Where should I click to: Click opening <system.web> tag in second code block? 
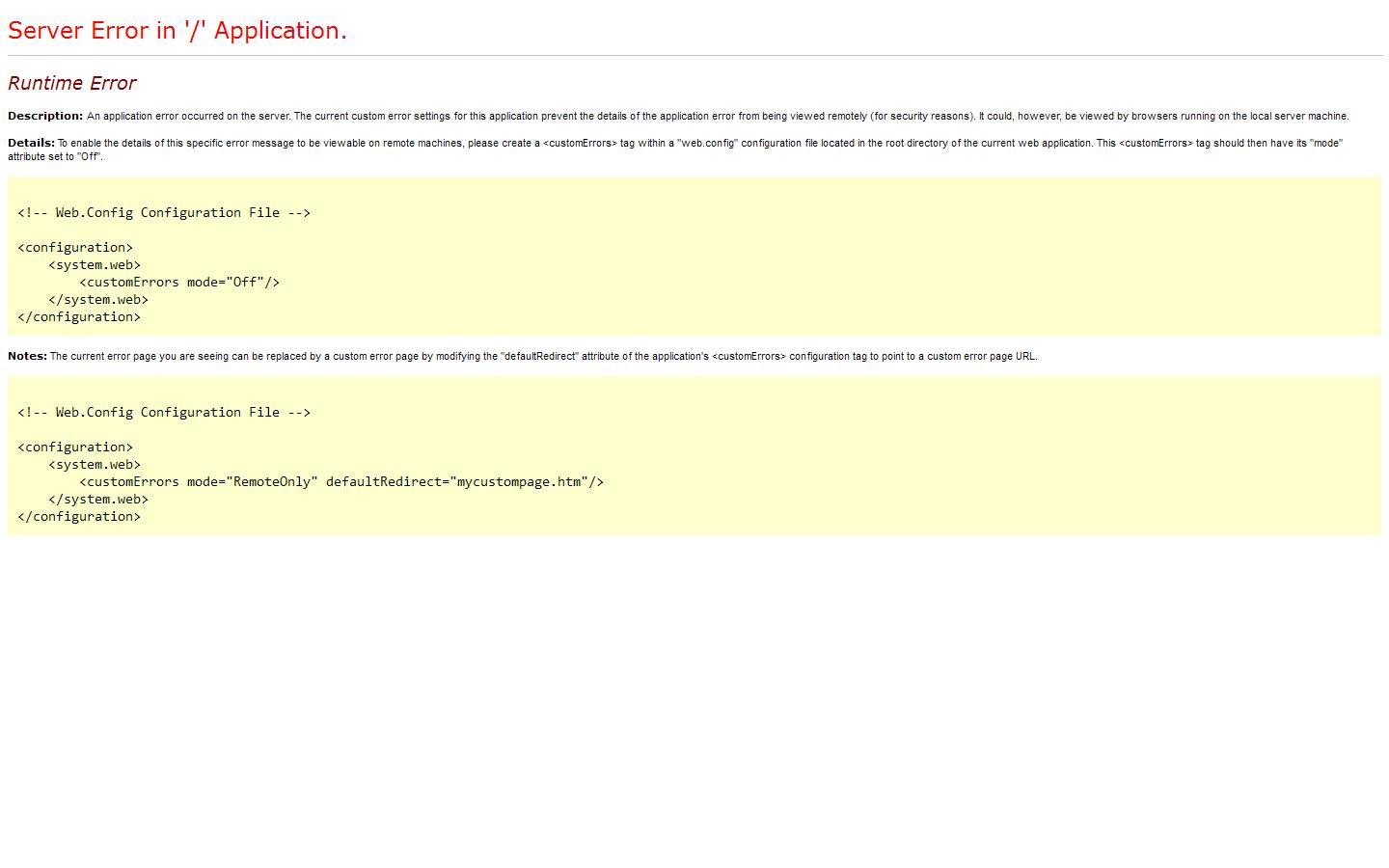(x=95, y=465)
